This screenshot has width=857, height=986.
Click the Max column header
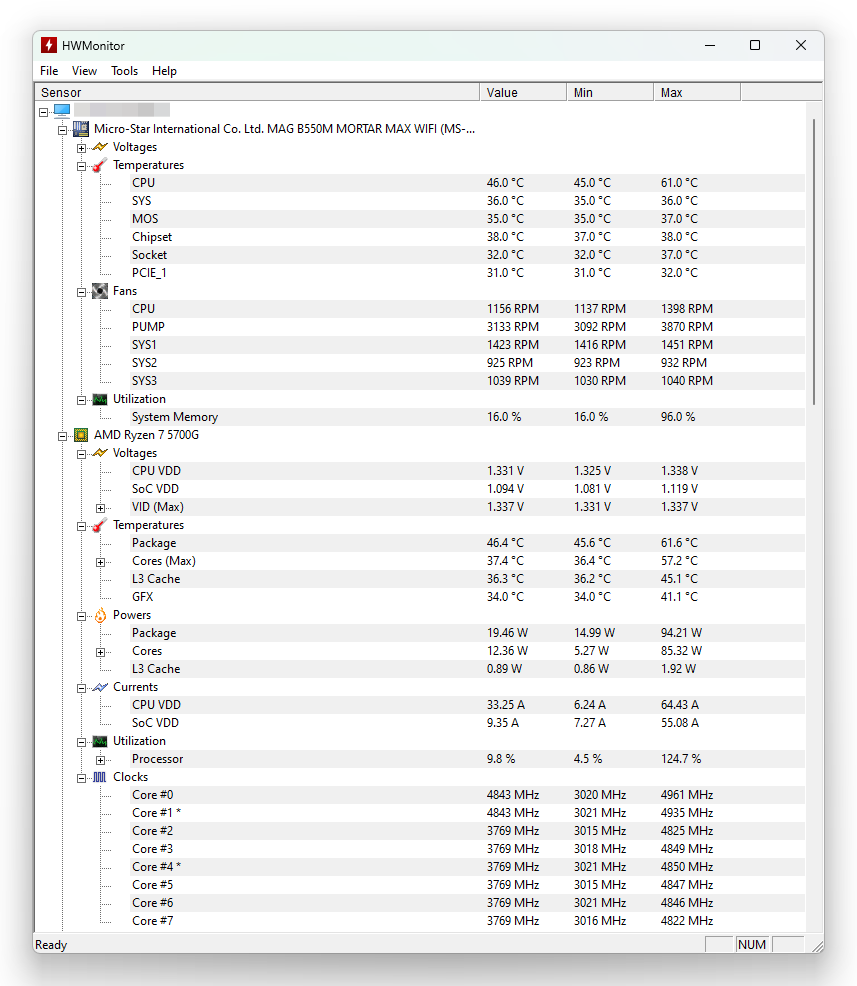[697, 92]
